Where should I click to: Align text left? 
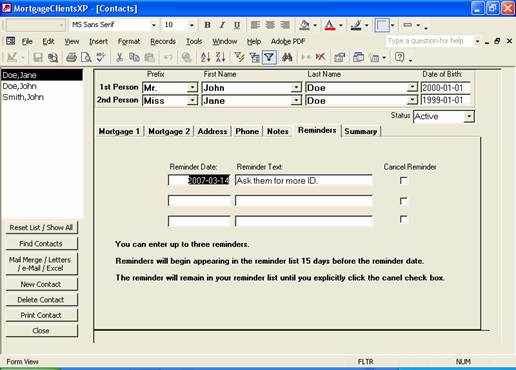pyautogui.click(x=255, y=25)
